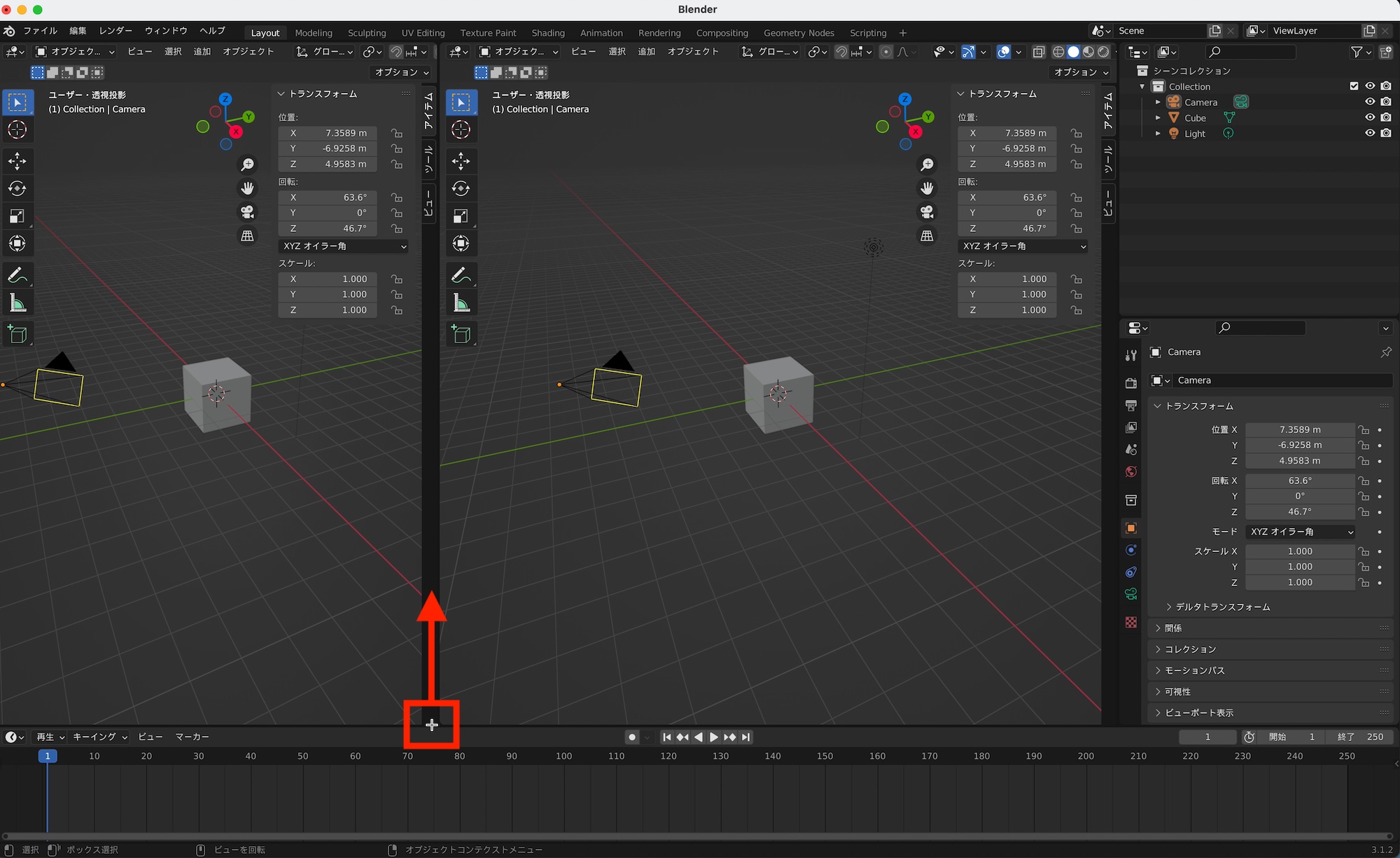This screenshot has width=1400, height=858.
Task: Open rotation mode XYZ オイラー角 dropdown in properties
Action: point(1301,532)
